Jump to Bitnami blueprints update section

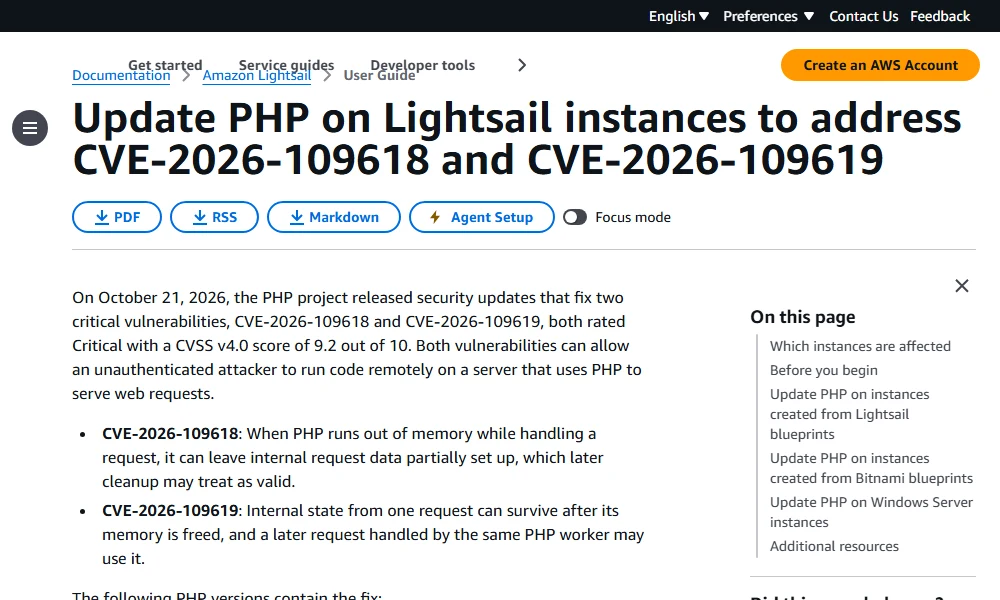pyautogui.click(x=871, y=468)
